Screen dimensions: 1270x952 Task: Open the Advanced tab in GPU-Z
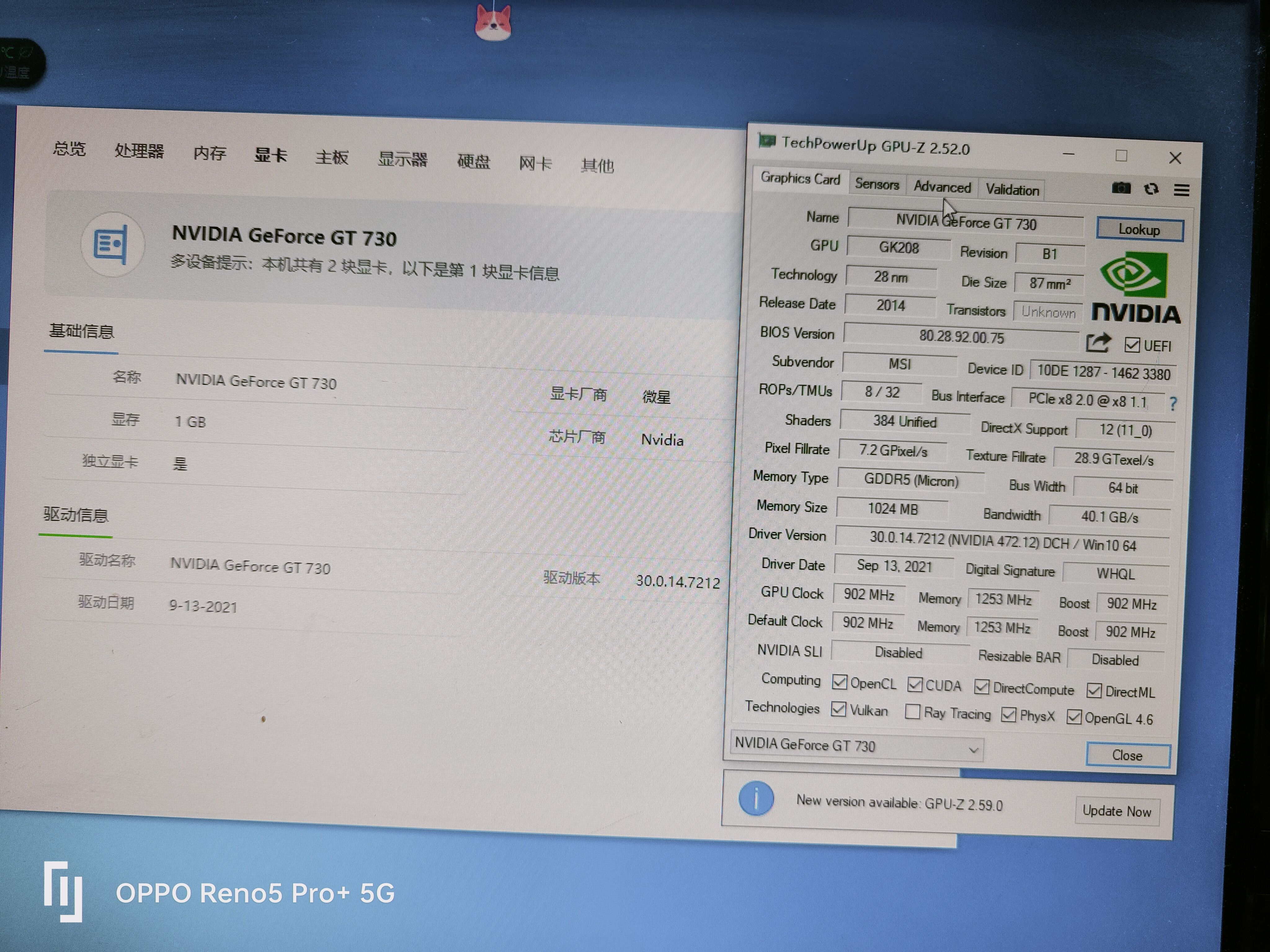coord(942,187)
